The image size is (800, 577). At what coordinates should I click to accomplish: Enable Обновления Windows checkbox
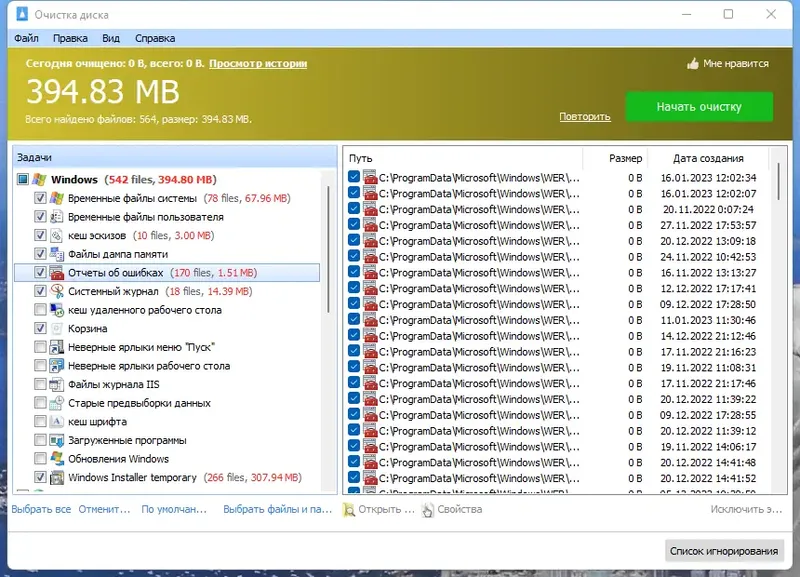click(x=40, y=459)
